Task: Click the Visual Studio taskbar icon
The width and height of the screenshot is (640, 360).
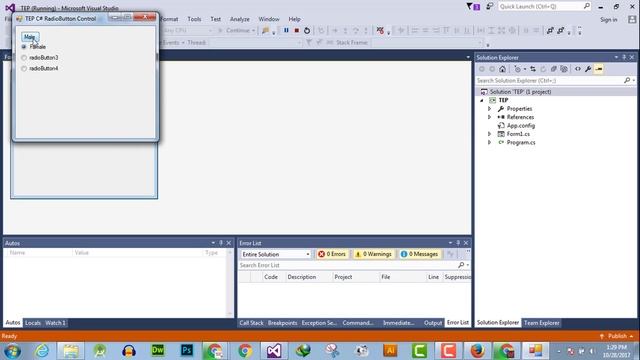Action: coord(274,351)
